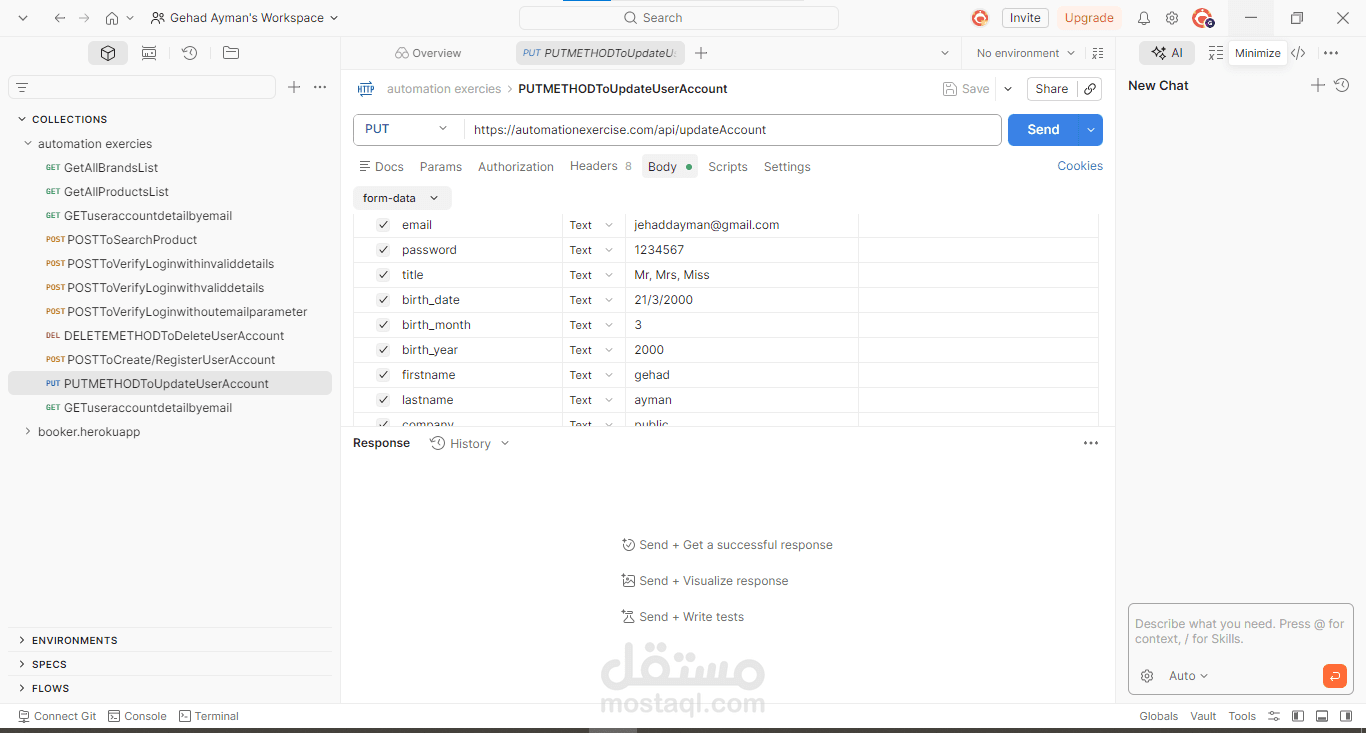Open the Cookies link
Screen dimensions: 1366x733
[x=1080, y=166]
